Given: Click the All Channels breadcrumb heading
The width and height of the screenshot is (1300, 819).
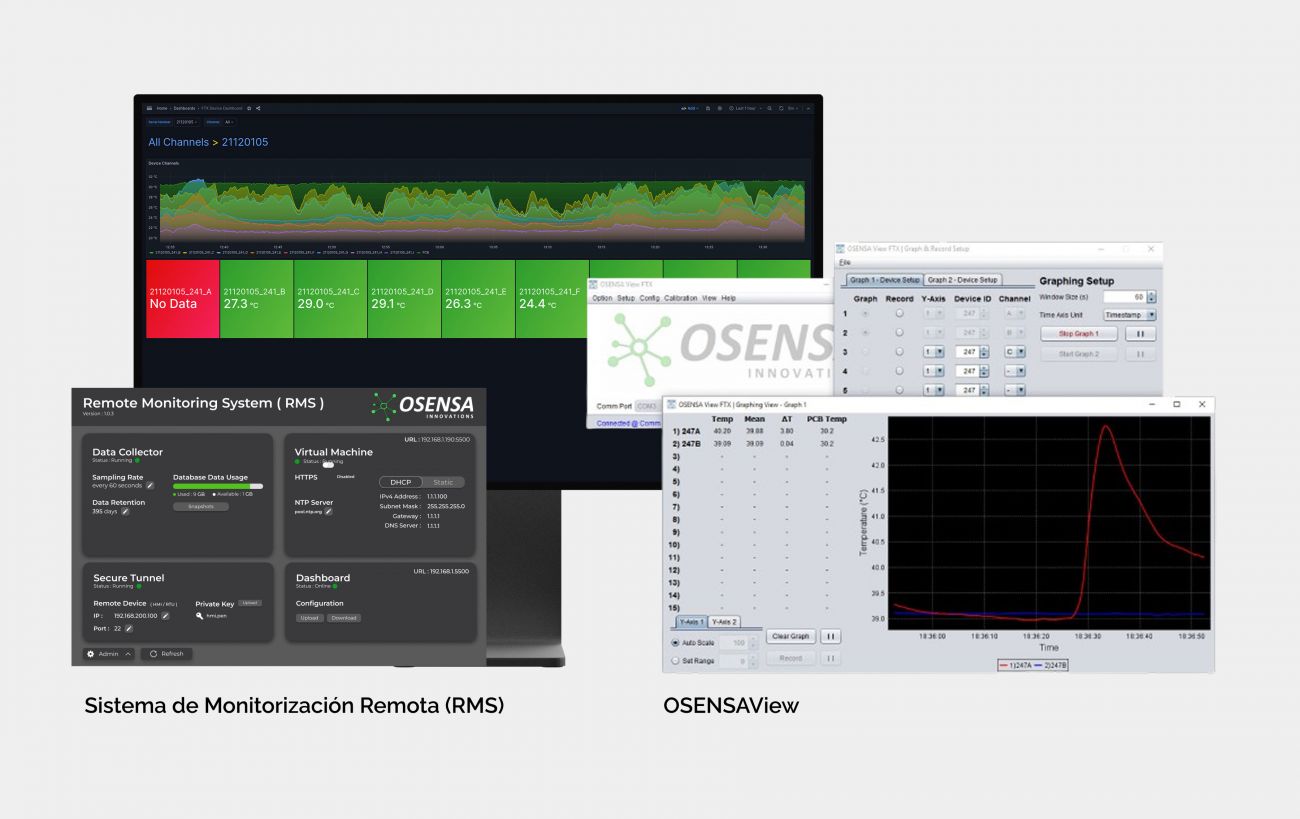Looking at the screenshot, I should click(x=179, y=142).
